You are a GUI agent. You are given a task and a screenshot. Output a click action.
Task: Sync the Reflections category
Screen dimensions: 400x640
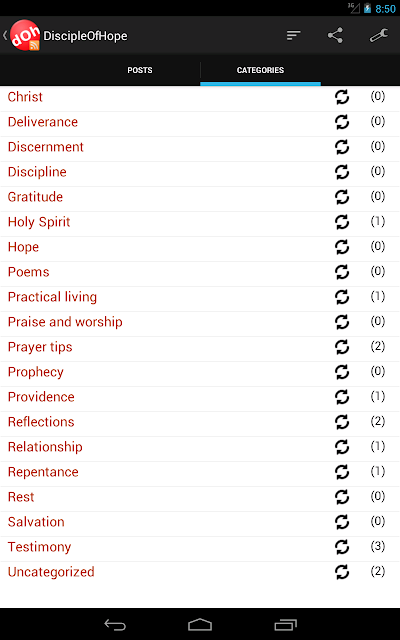pyautogui.click(x=342, y=422)
